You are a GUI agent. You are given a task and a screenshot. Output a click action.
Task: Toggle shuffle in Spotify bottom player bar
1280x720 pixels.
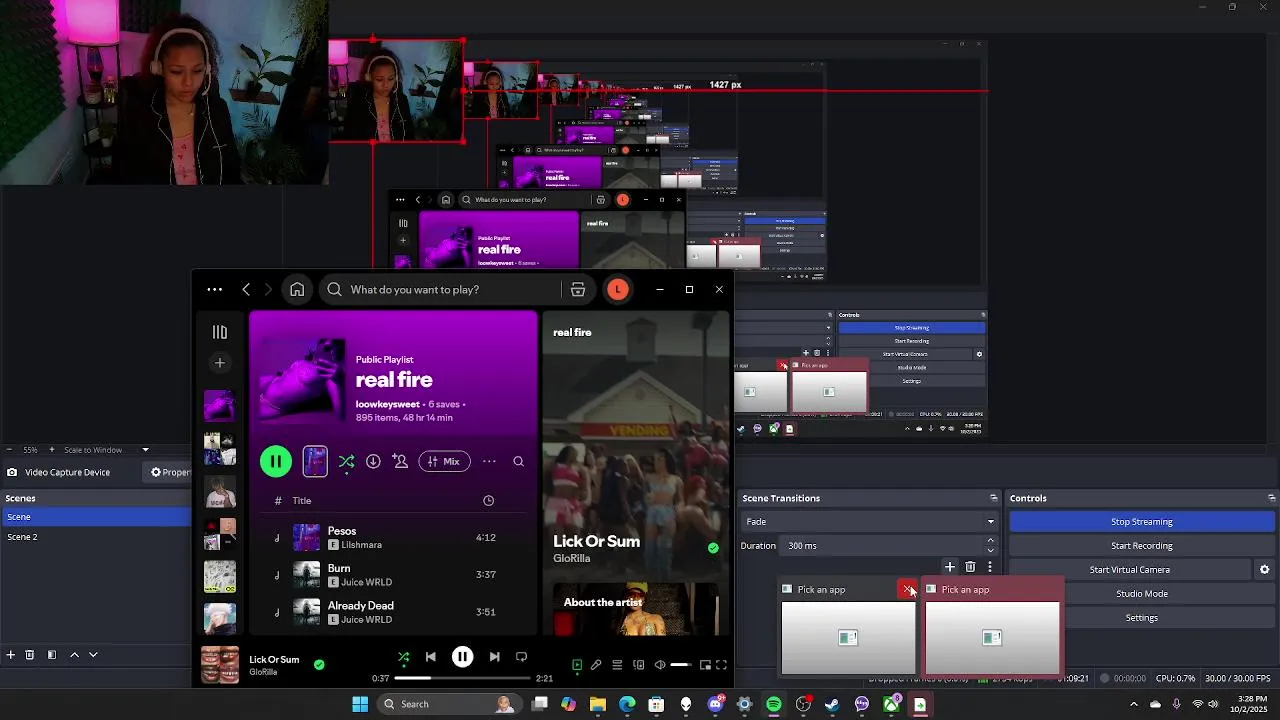coord(404,657)
